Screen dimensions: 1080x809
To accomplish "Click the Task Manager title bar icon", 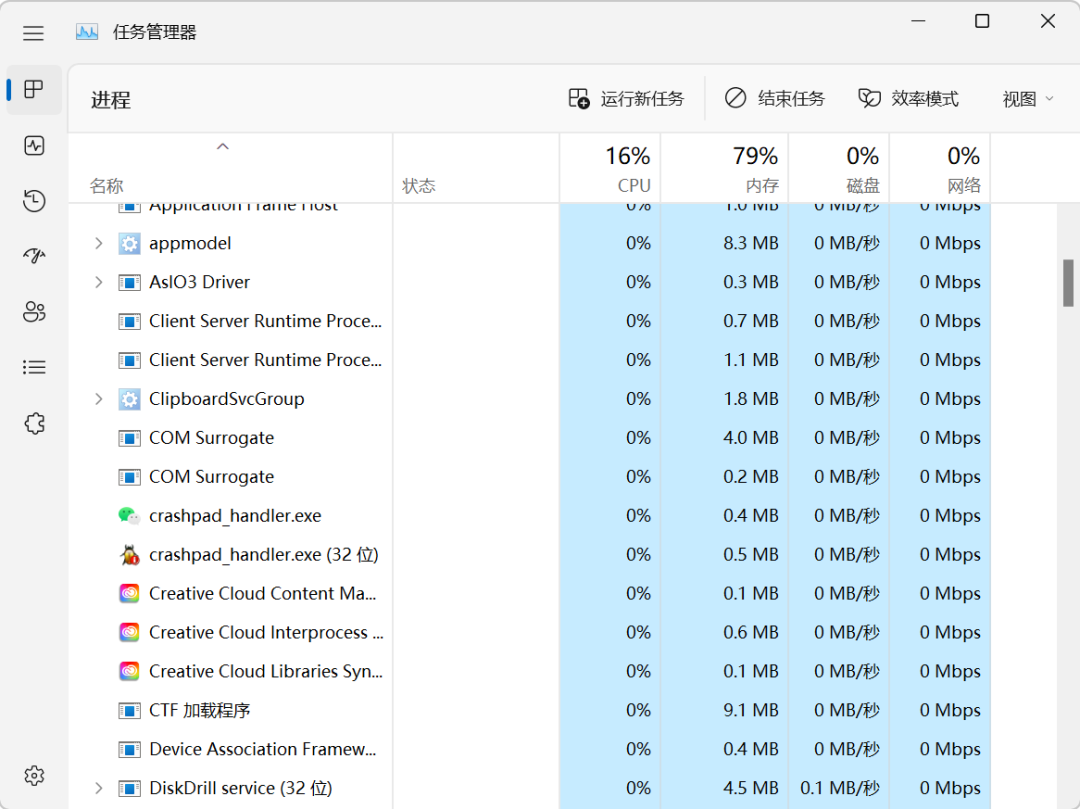I will point(87,32).
